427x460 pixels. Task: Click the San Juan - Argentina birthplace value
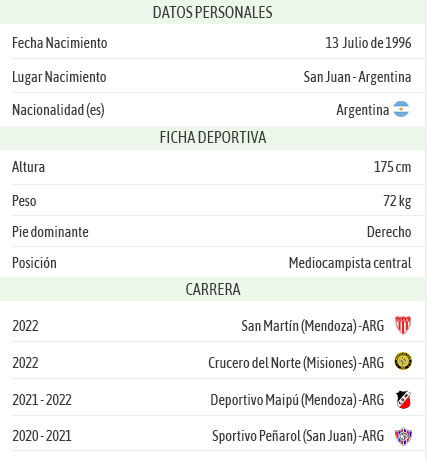pos(357,77)
